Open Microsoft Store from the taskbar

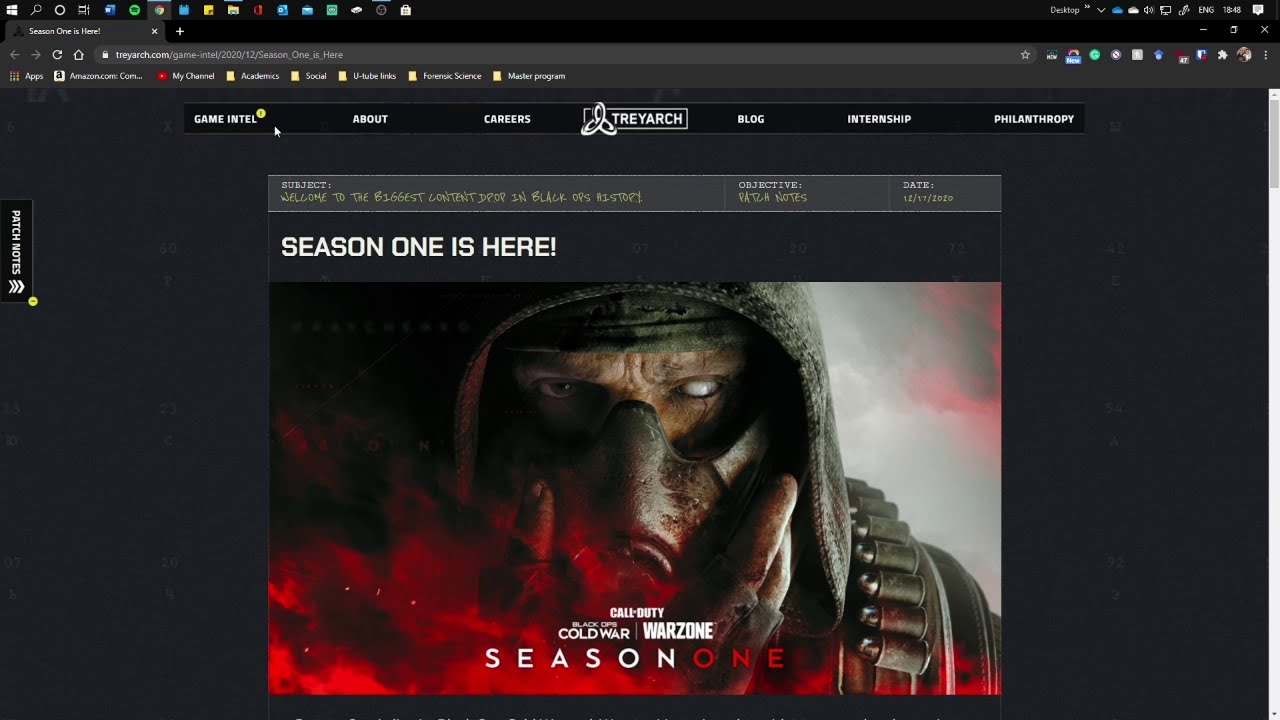click(405, 10)
